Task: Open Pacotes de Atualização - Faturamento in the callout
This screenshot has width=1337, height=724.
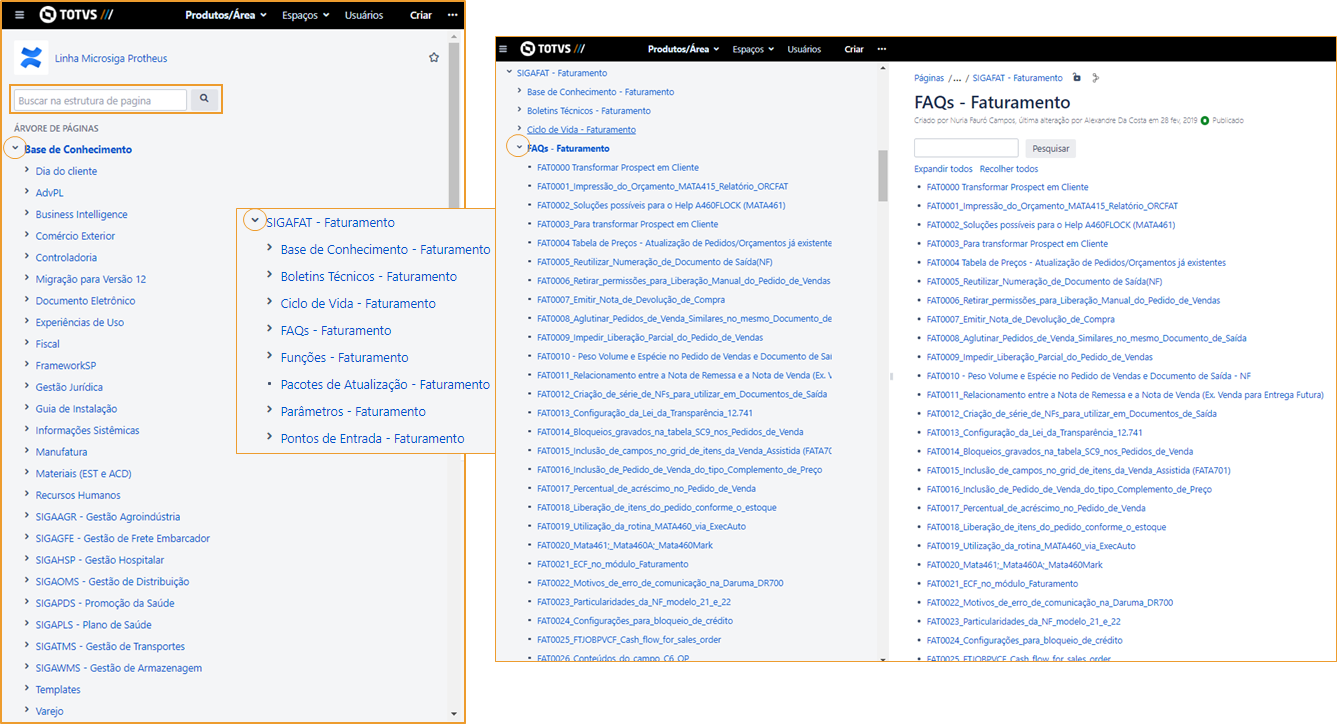Action: [x=385, y=384]
